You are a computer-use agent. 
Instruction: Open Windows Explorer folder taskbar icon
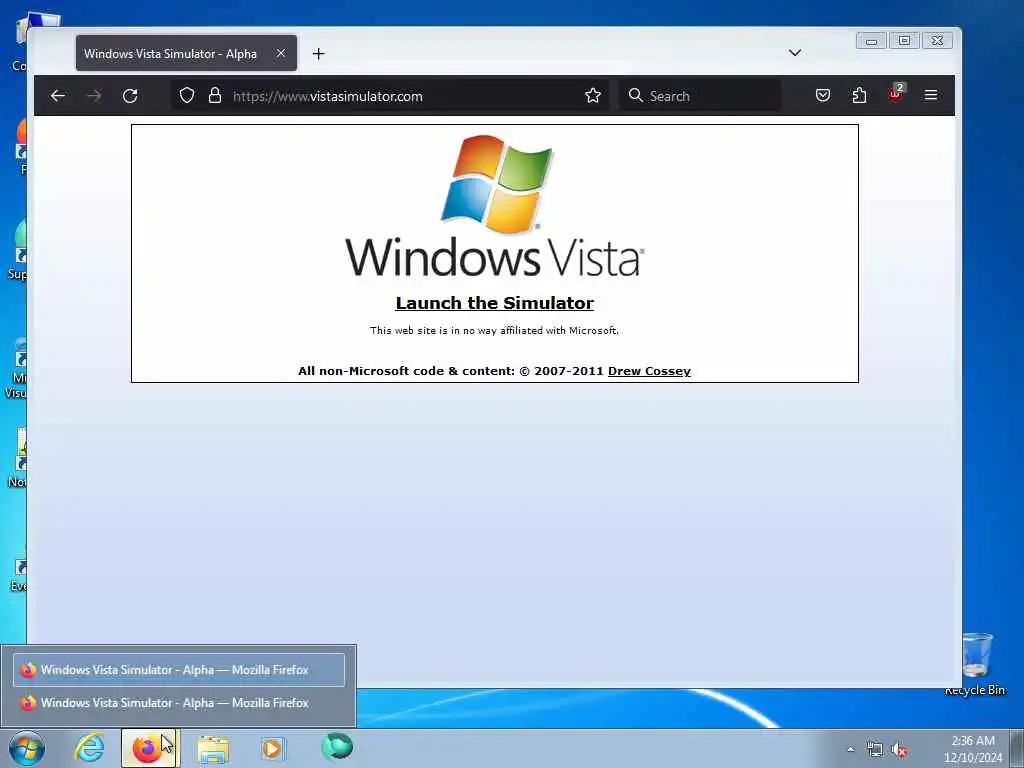213,749
